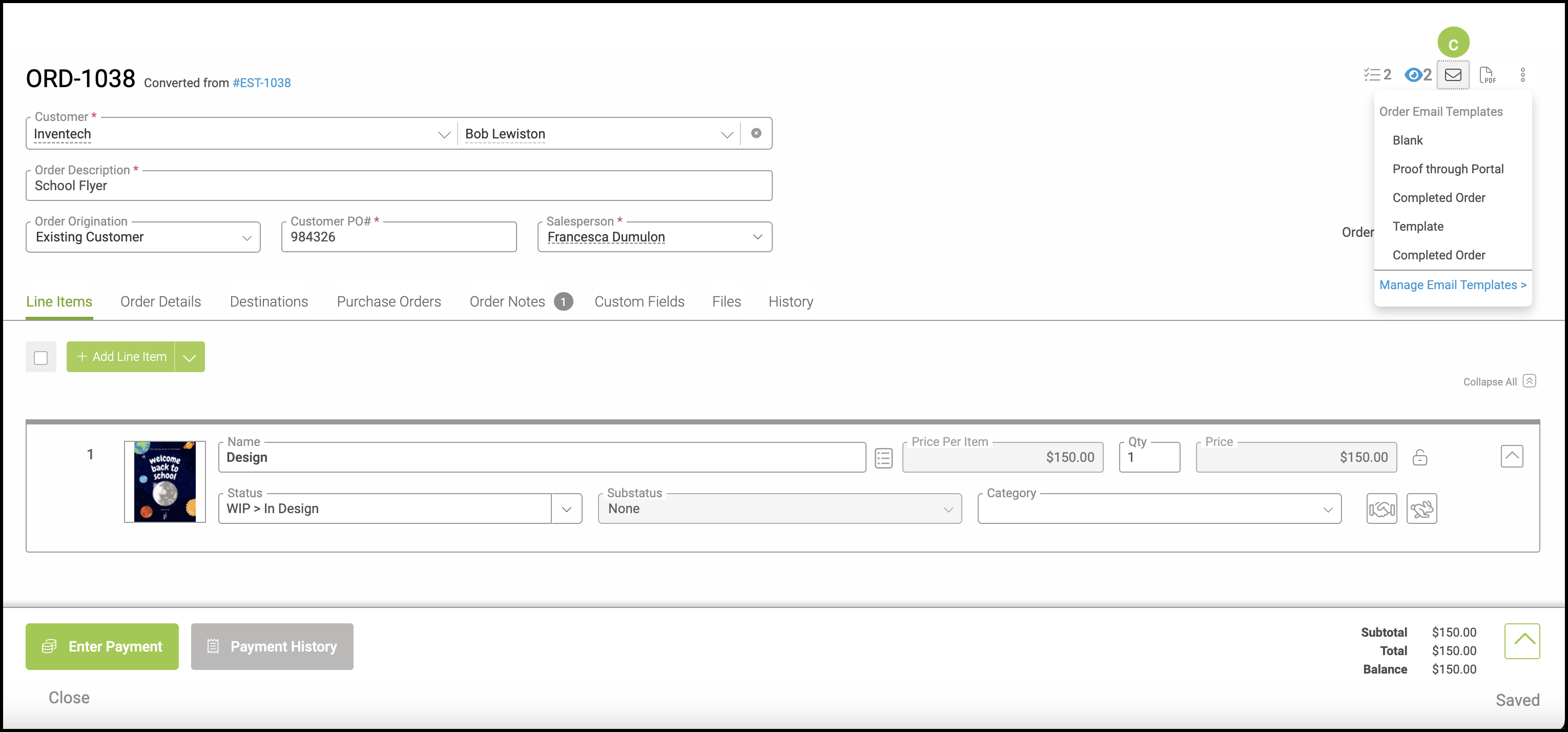This screenshot has height=732, width=1568.
Task: Open the PDF export icon
Action: point(1487,75)
